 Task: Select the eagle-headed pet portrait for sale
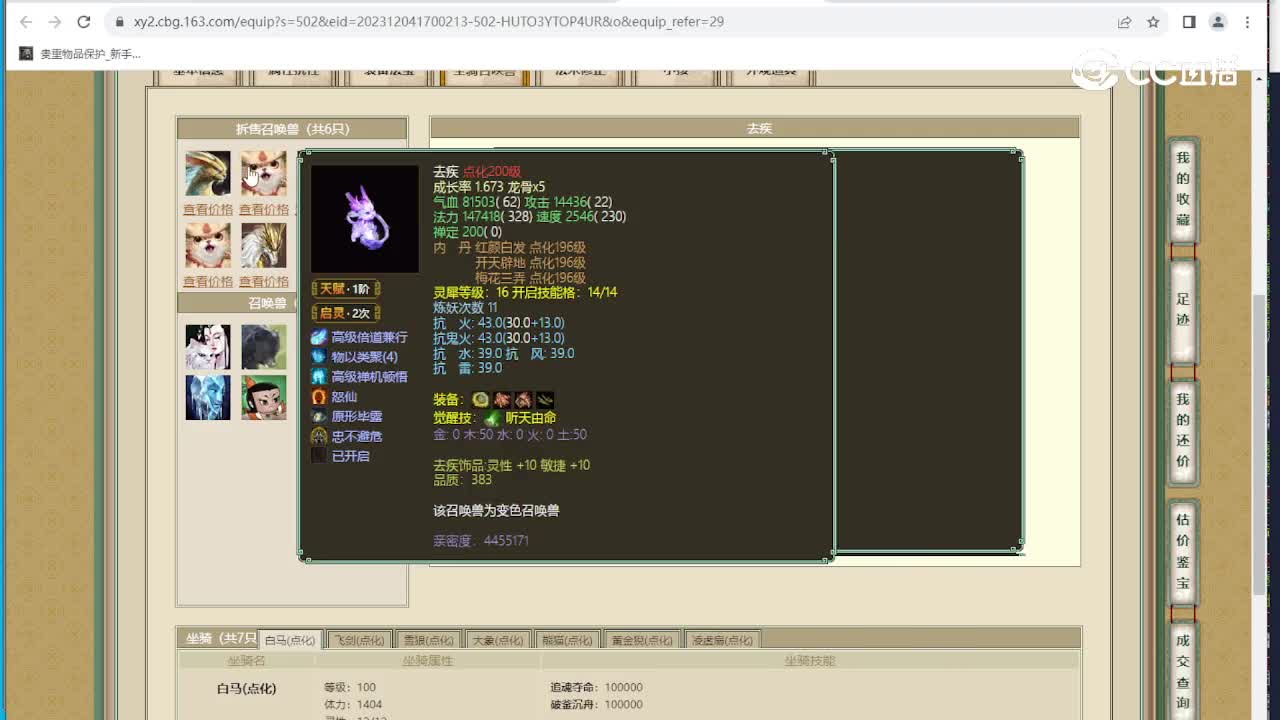tap(208, 173)
